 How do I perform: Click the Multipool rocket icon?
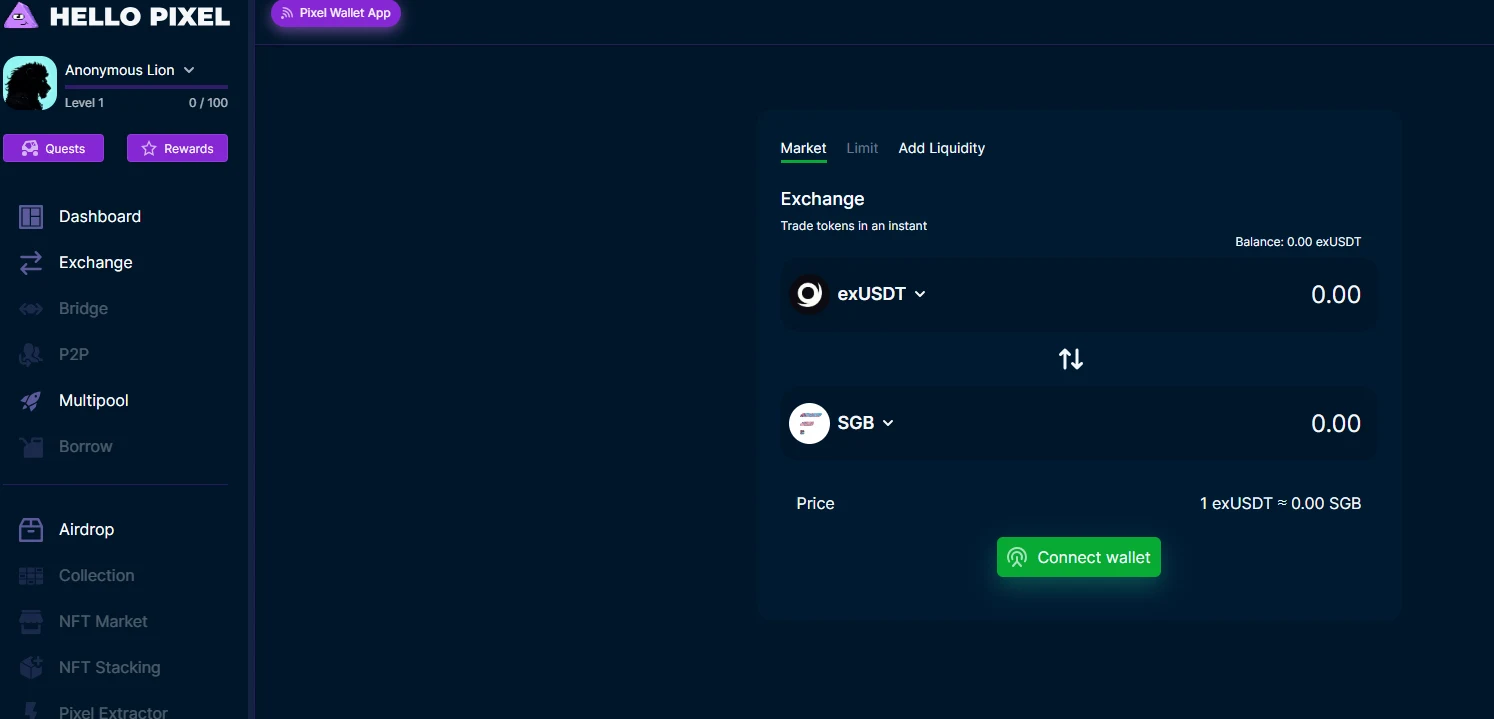(31, 400)
